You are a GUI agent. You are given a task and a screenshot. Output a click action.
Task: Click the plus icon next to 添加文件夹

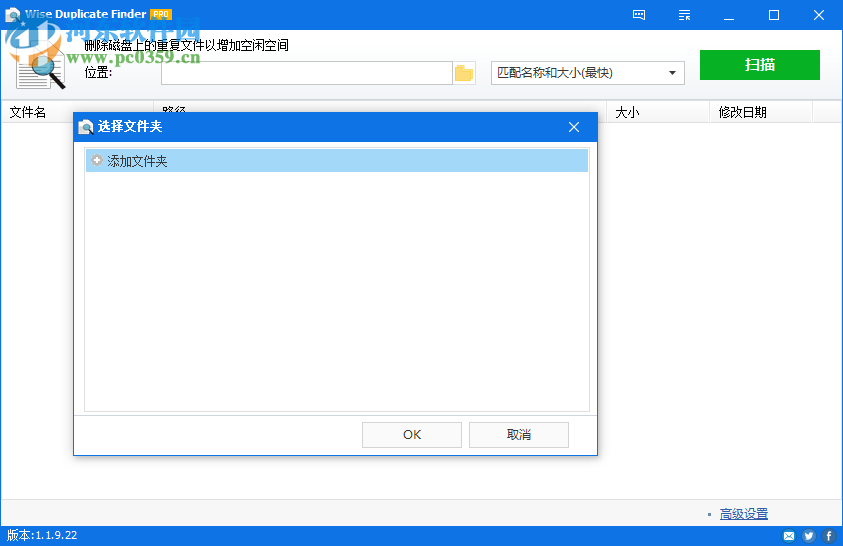(97, 160)
